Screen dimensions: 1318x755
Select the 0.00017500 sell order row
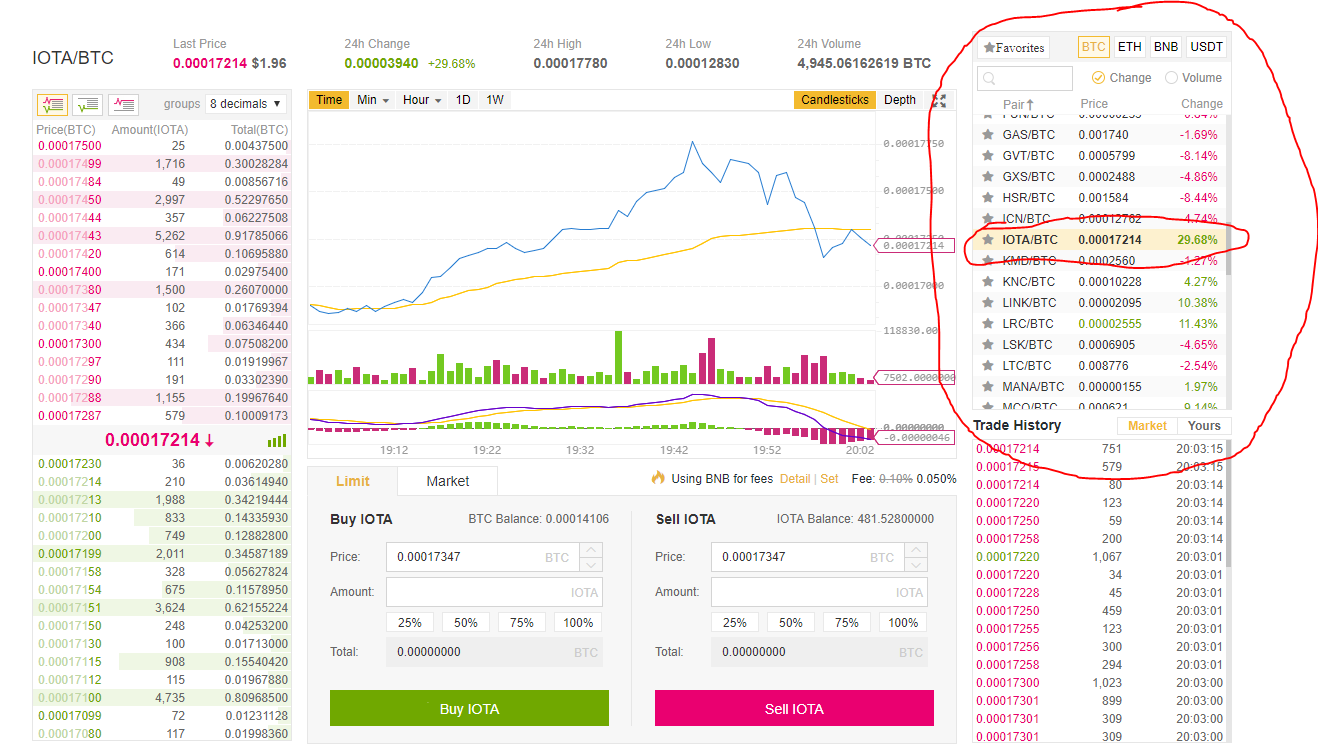pyautogui.click(x=162, y=146)
